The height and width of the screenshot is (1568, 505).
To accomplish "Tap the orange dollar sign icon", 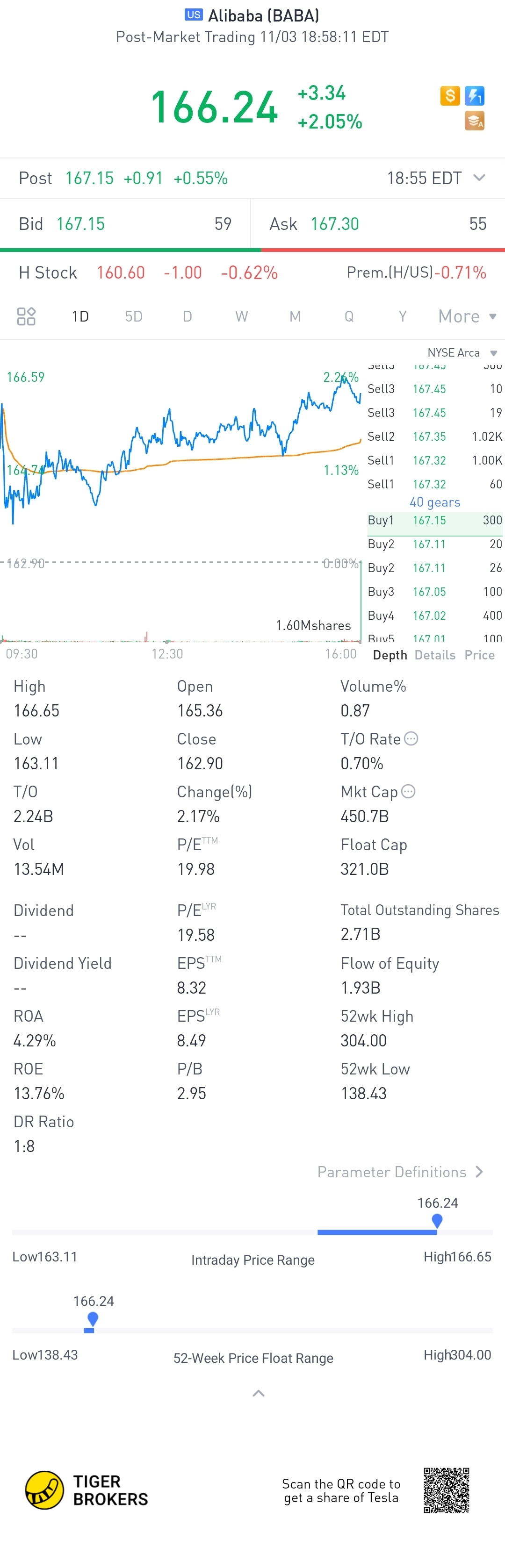I will (x=449, y=95).
